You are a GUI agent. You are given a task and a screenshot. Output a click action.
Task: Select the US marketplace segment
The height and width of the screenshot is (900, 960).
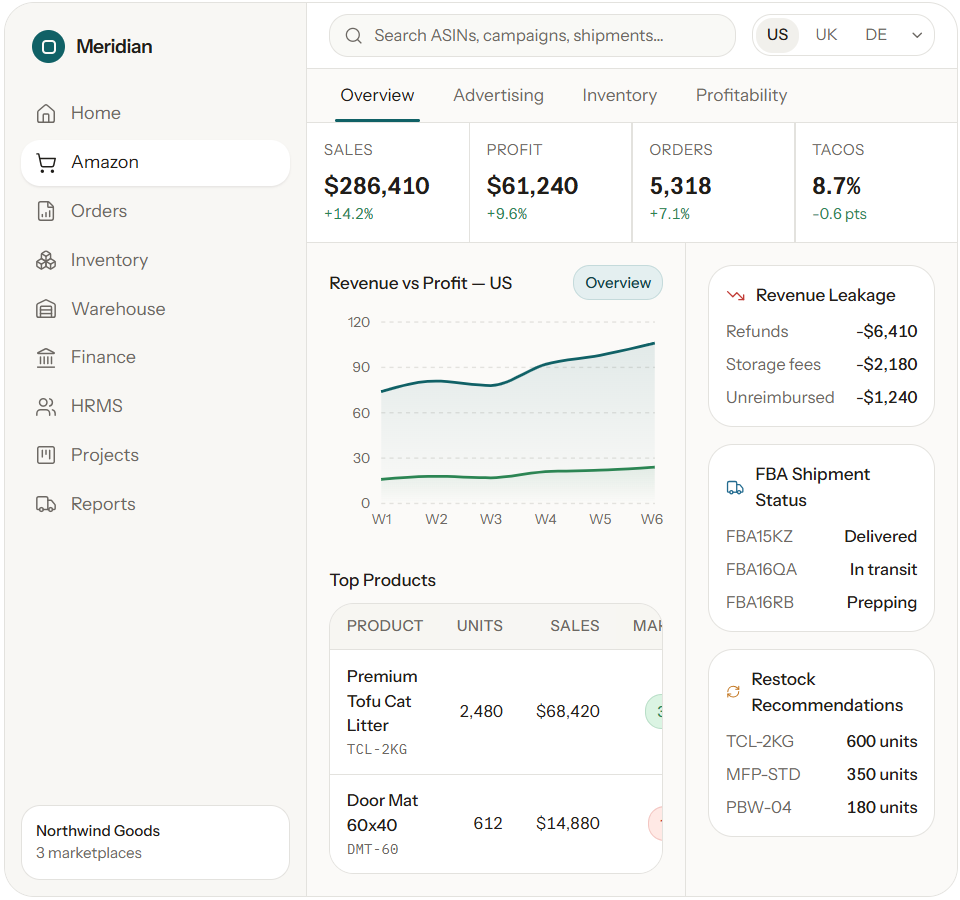[x=778, y=35]
